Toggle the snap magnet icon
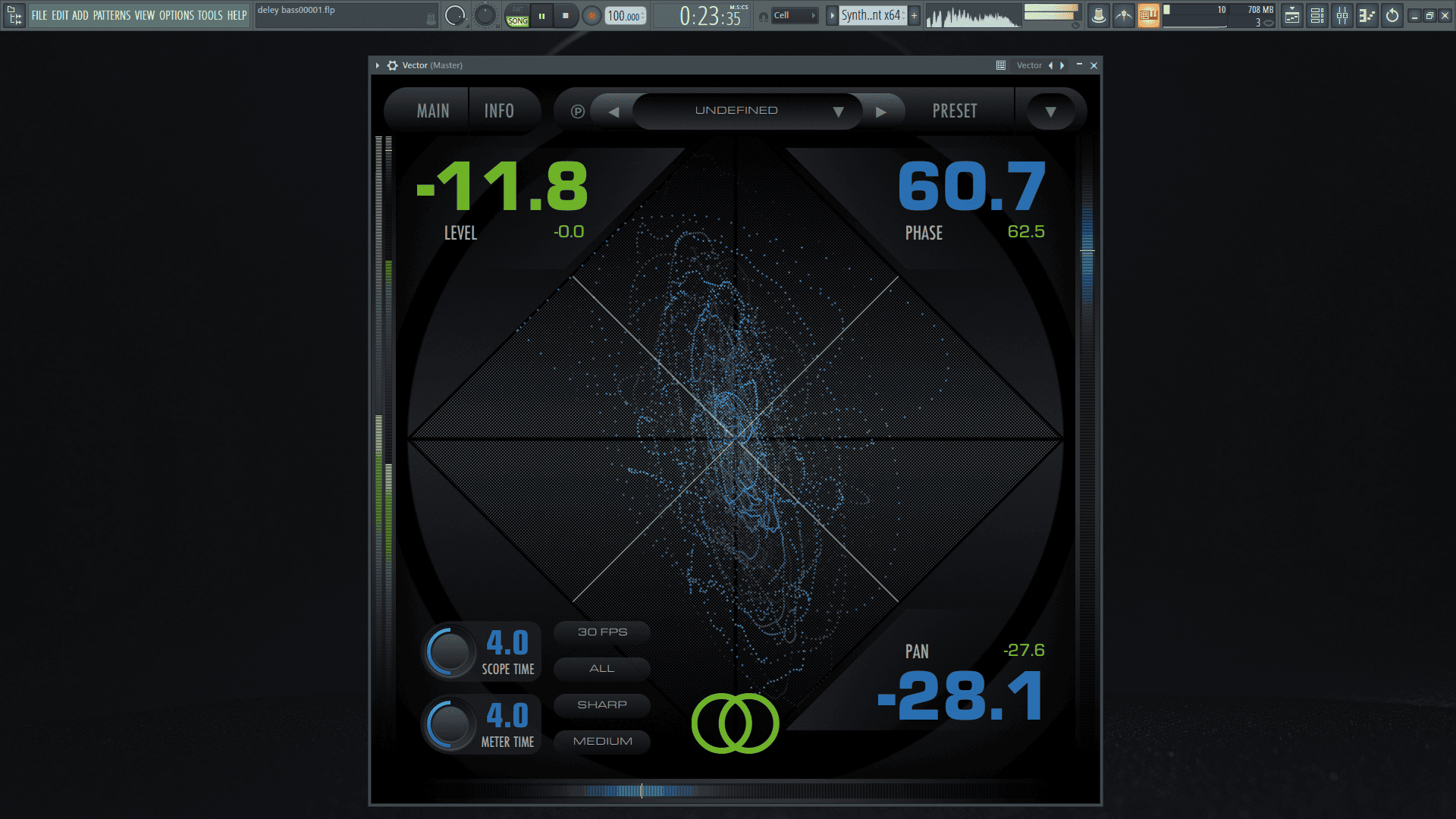 point(763,16)
